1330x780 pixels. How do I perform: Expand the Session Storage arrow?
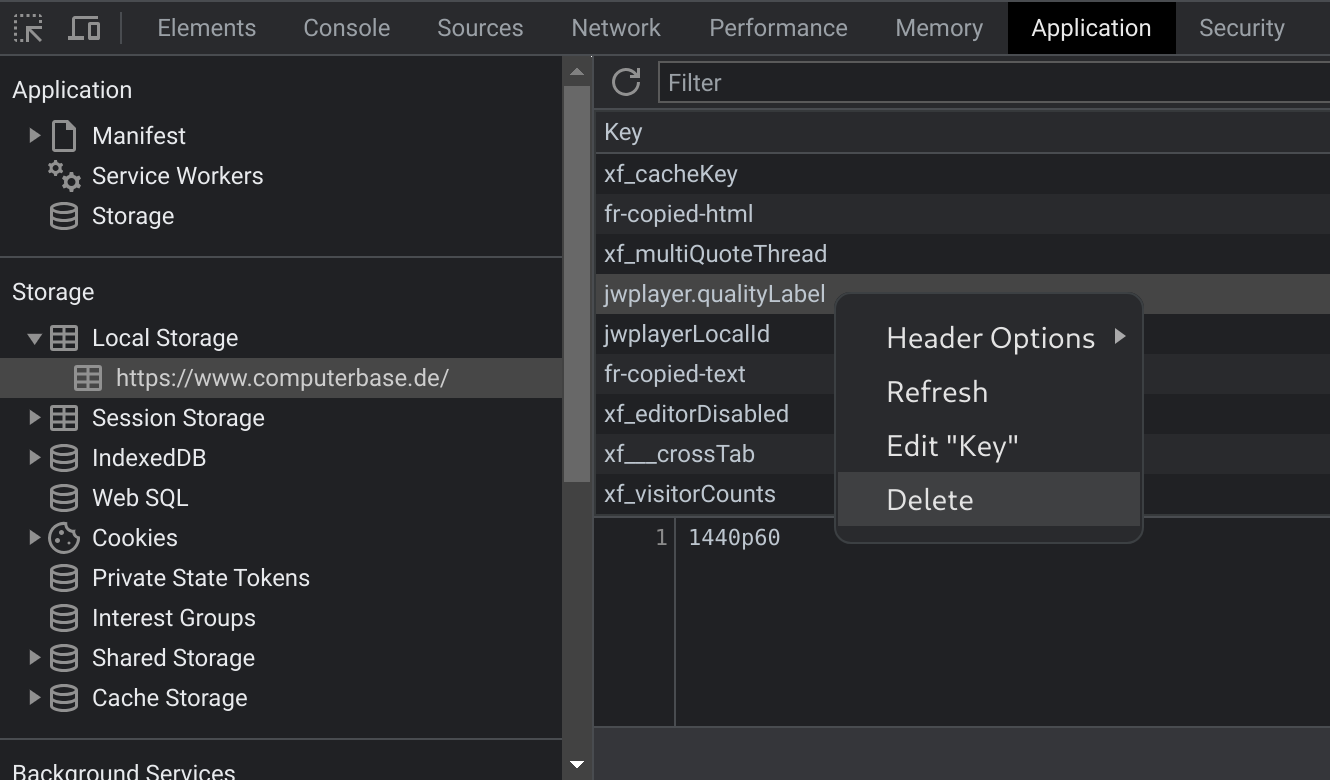[x=35, y=418]
